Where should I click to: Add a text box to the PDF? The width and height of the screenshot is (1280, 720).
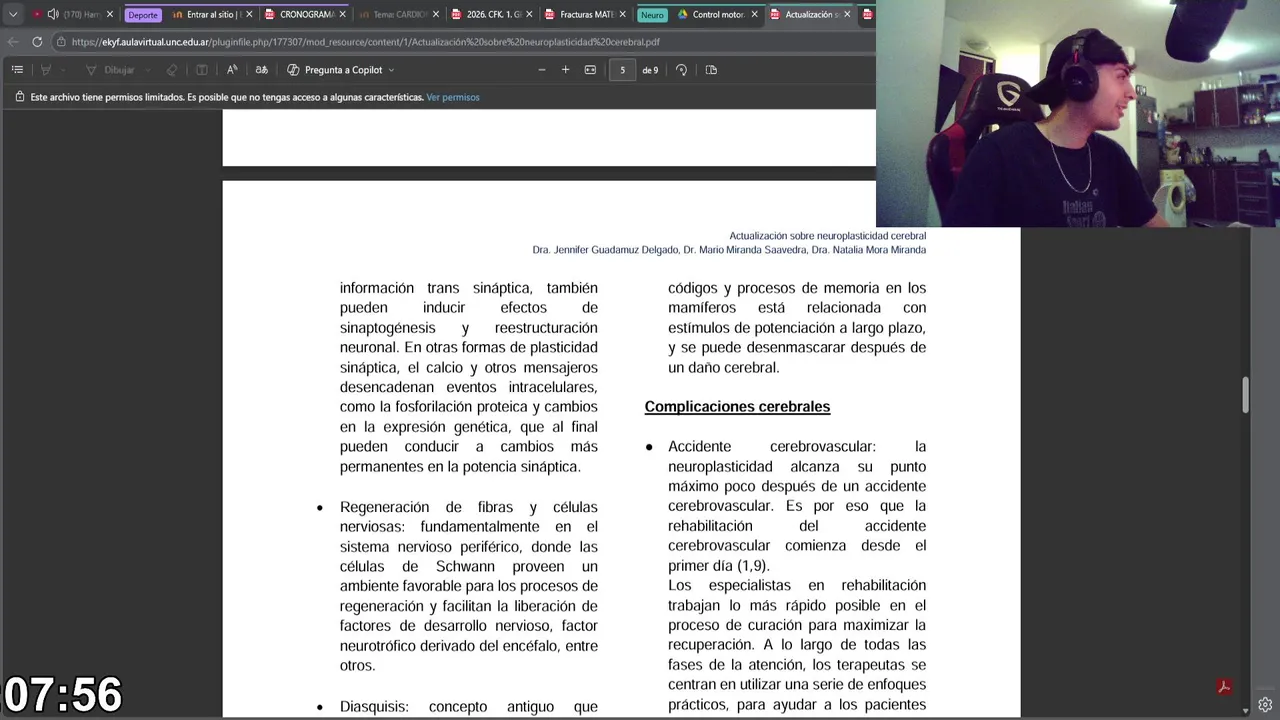202,70
